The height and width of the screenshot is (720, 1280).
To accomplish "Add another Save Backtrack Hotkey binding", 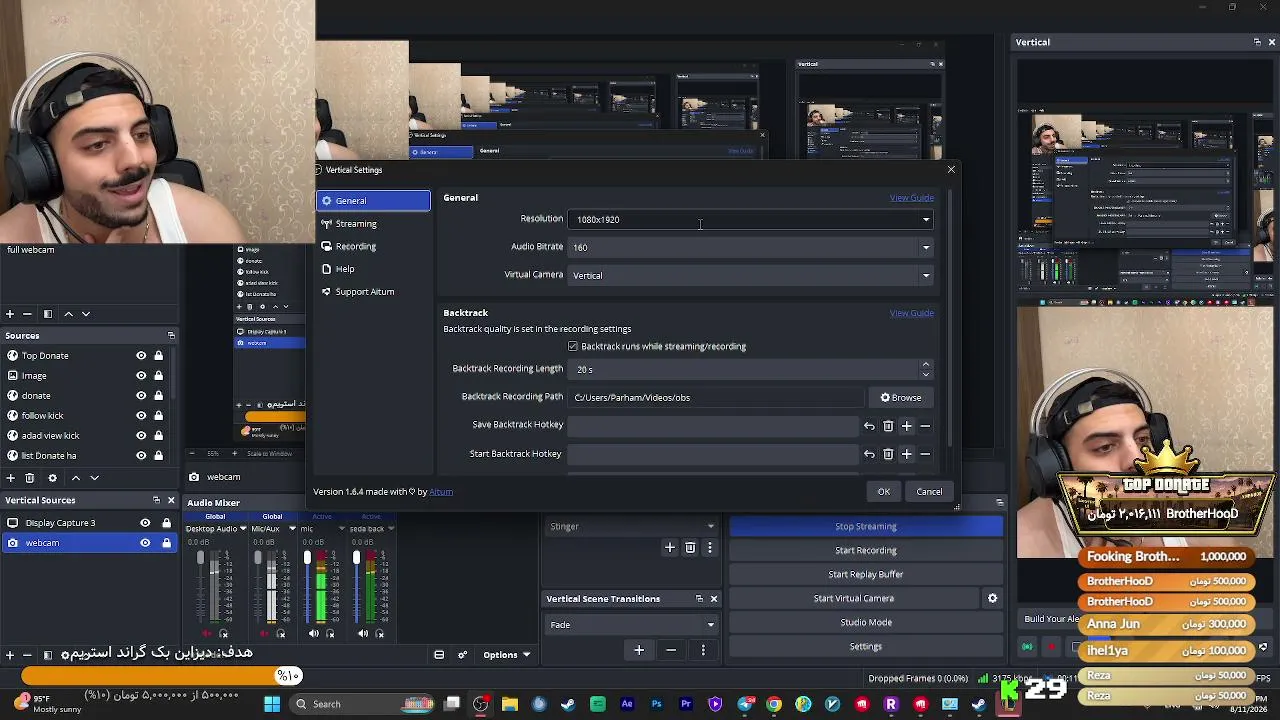I will [906, 426].
